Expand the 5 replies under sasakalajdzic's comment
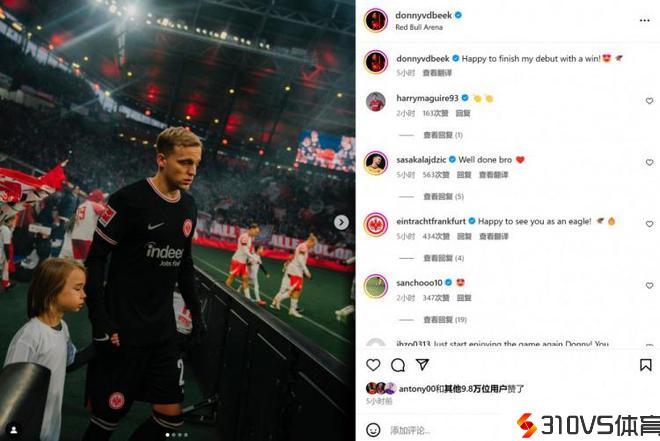Screen dimensions: 660x441 tap(443, 197)
